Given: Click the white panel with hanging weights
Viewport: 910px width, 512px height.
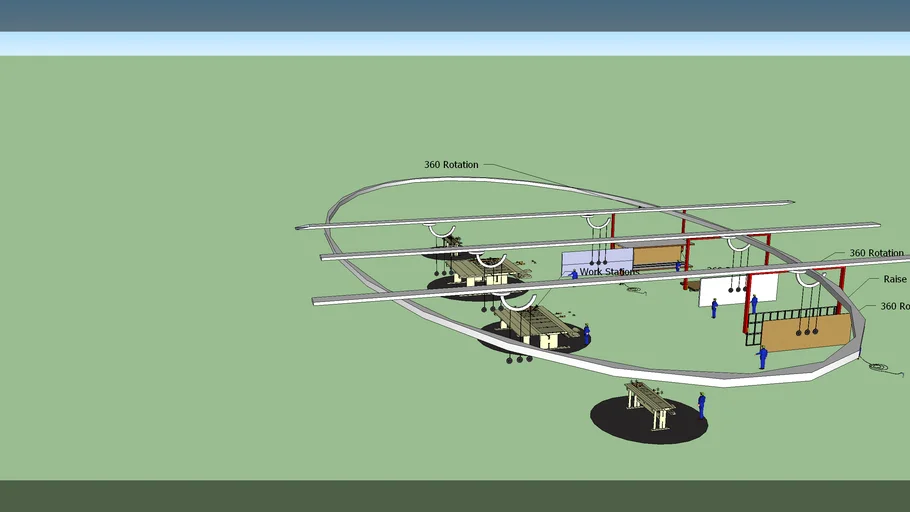Looking at the screenshot, I should [738, 290].
